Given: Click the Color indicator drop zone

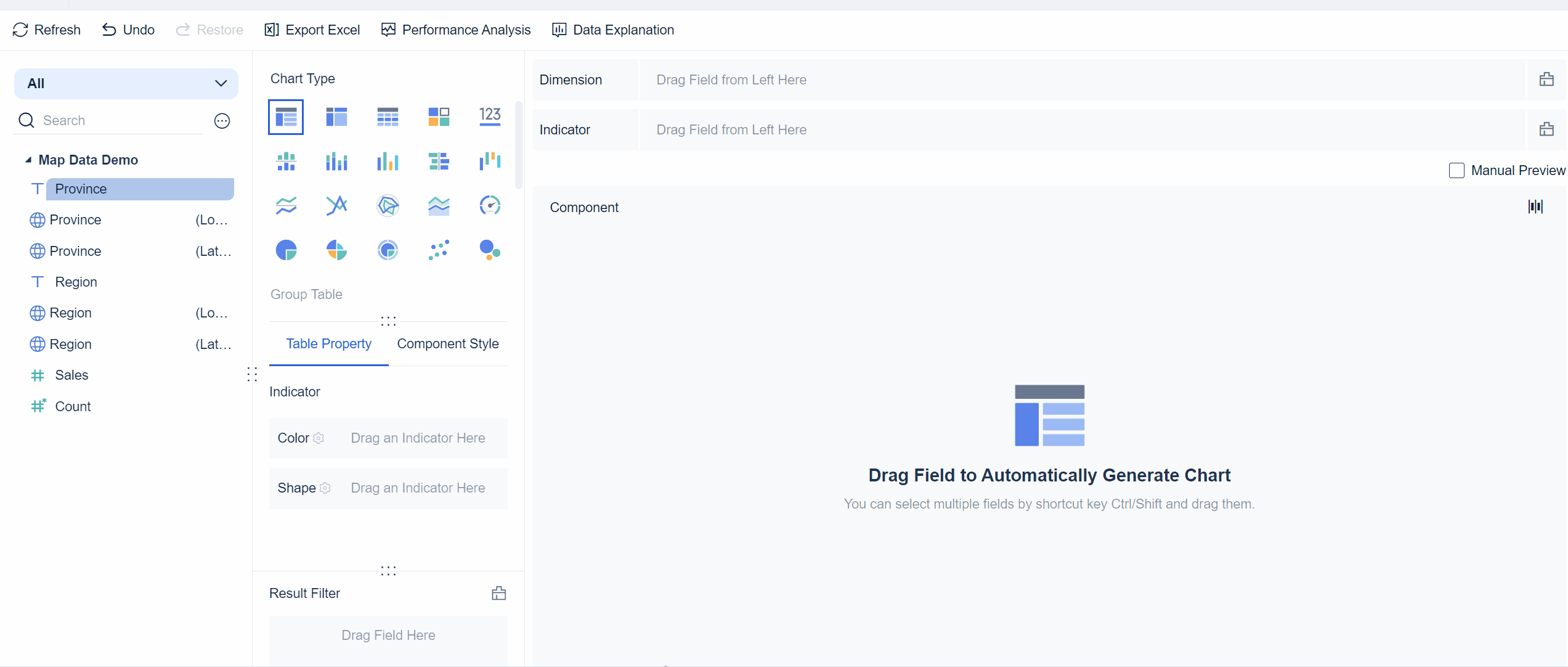Looking at the screenshot, I should [x=418, y=438].
